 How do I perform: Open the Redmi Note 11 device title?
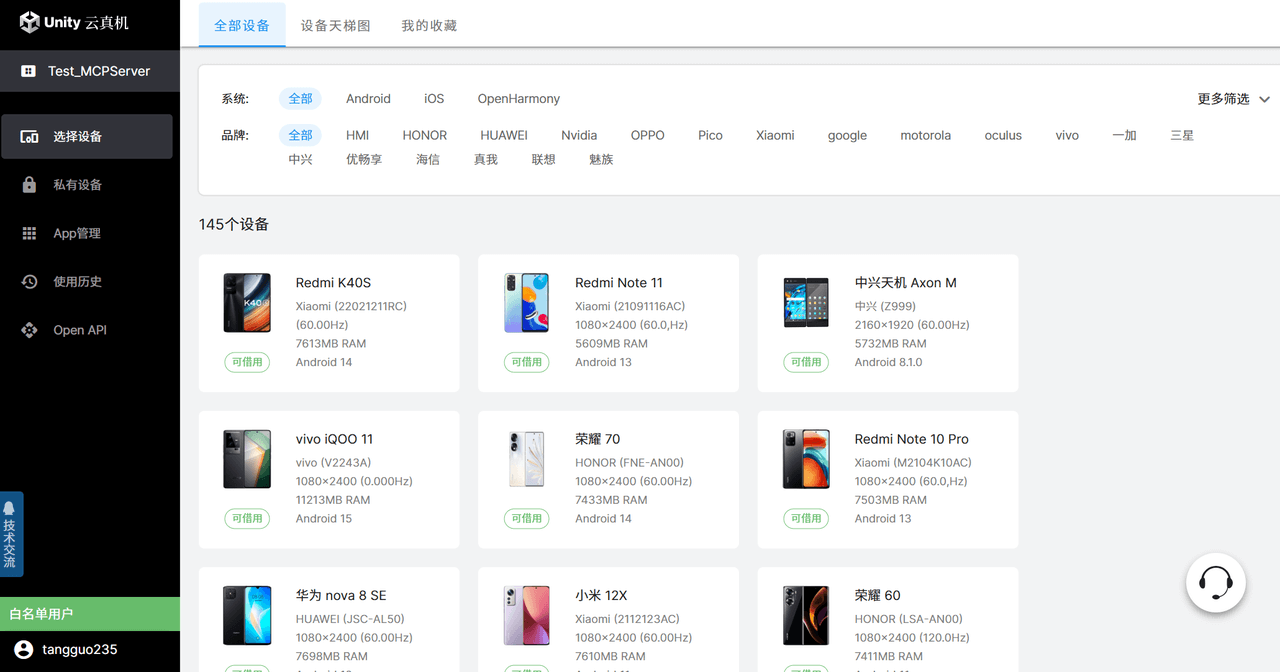click(618, 283)
